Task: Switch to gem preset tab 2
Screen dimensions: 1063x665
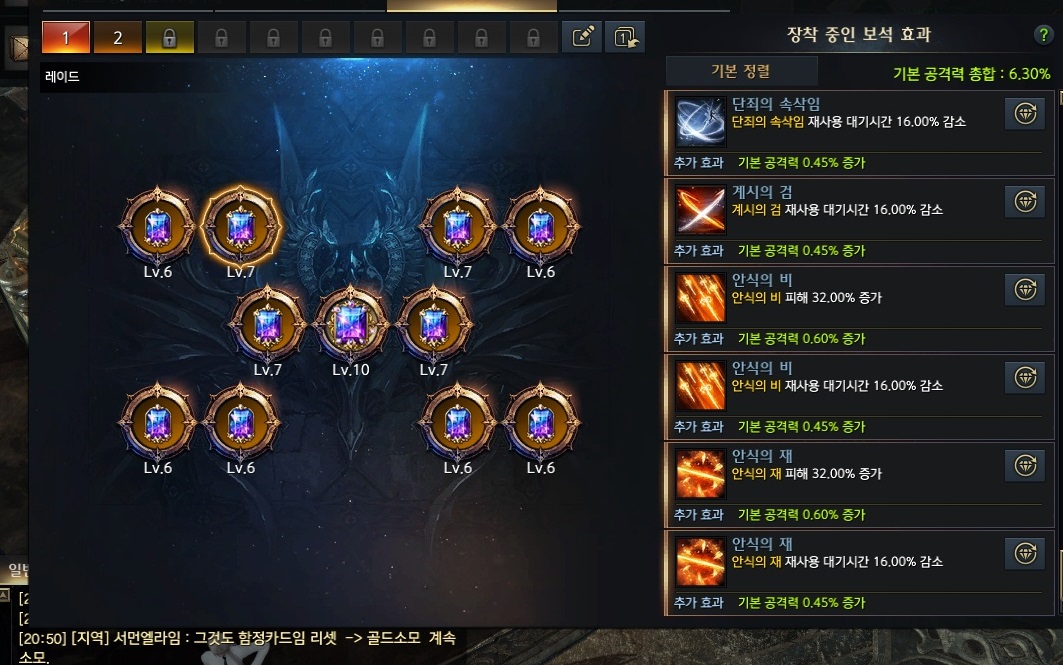Action: pos(118,37)
